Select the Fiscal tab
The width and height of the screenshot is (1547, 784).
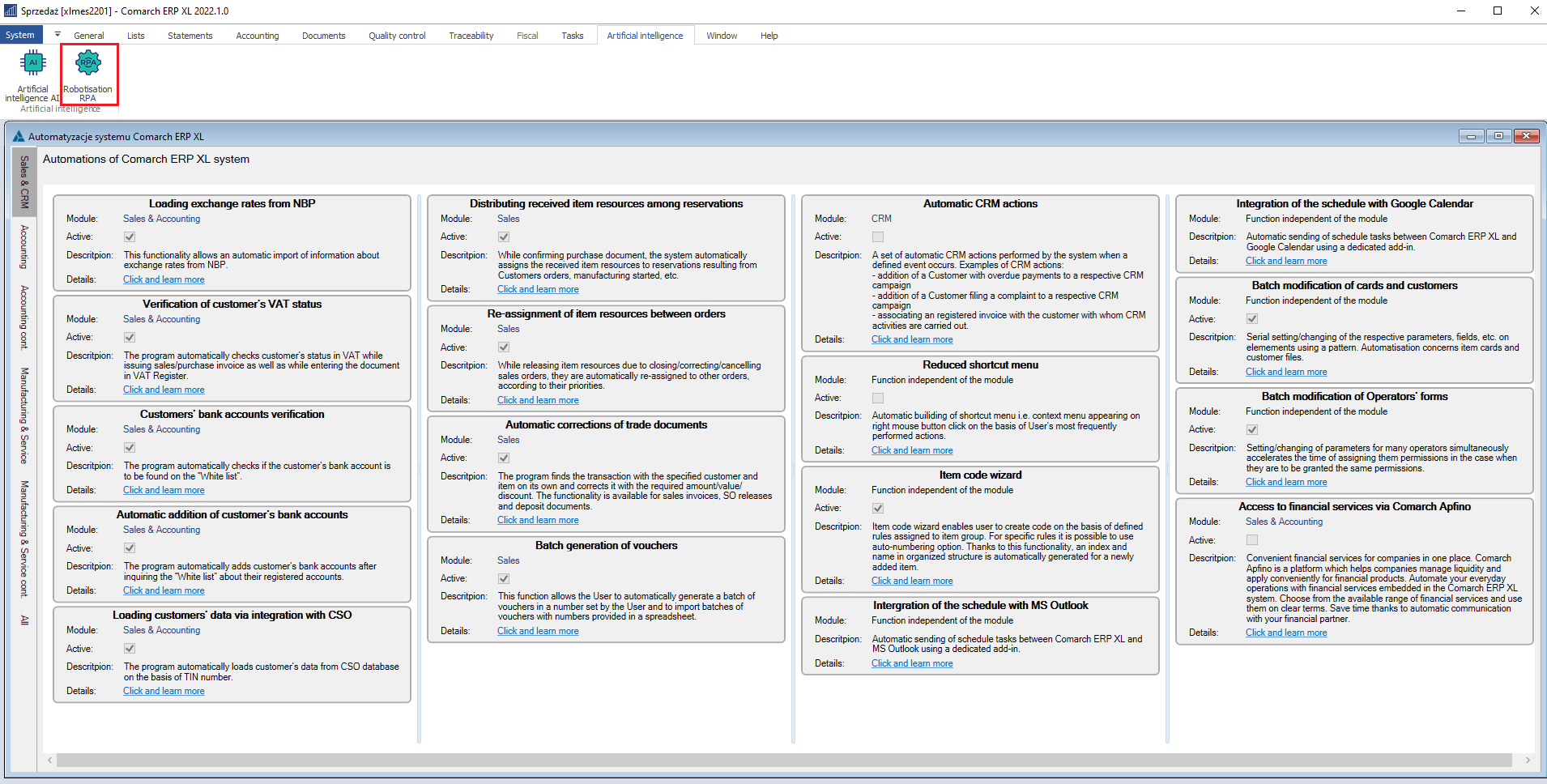pos(527,36)
